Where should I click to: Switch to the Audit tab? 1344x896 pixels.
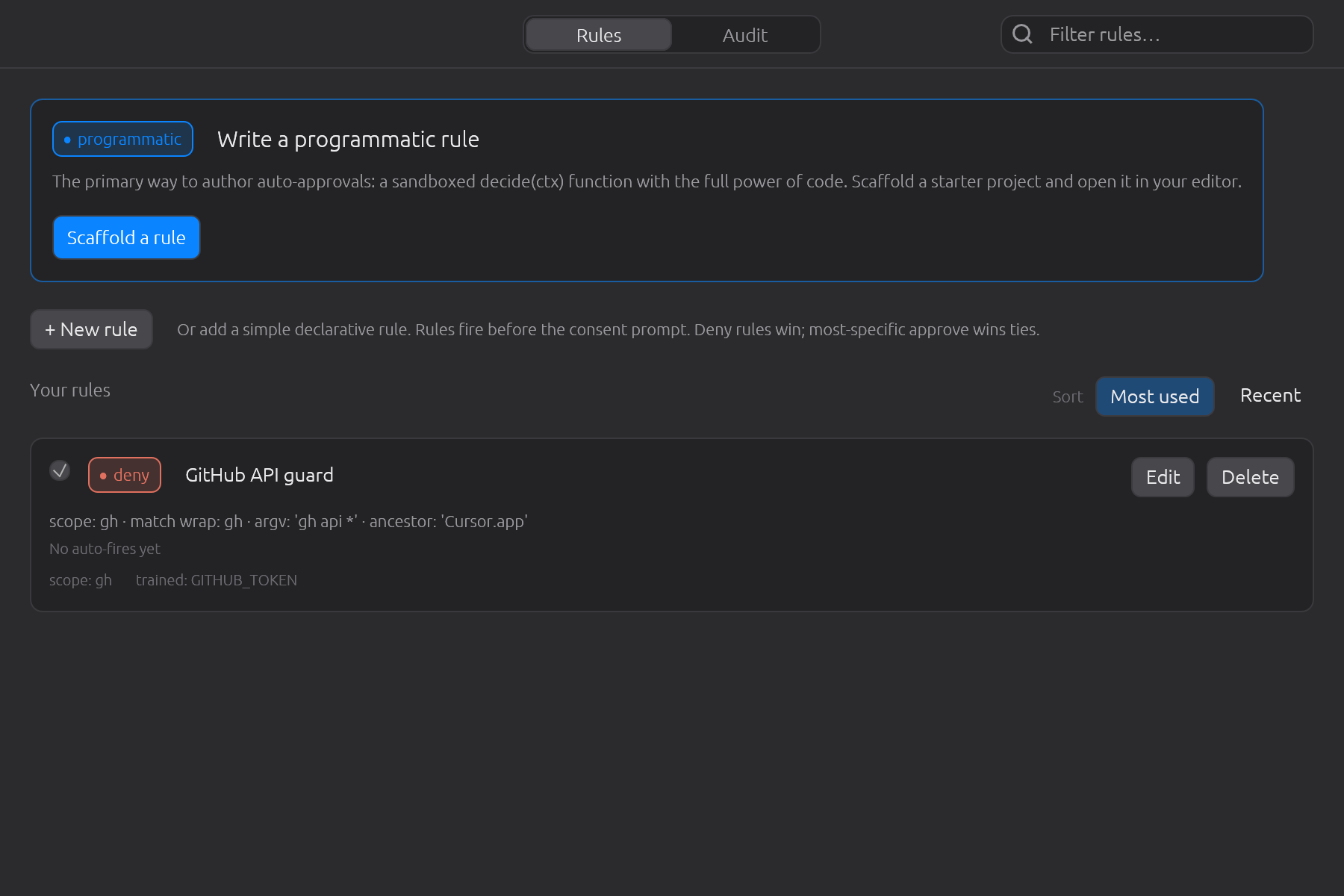(745, 35)
